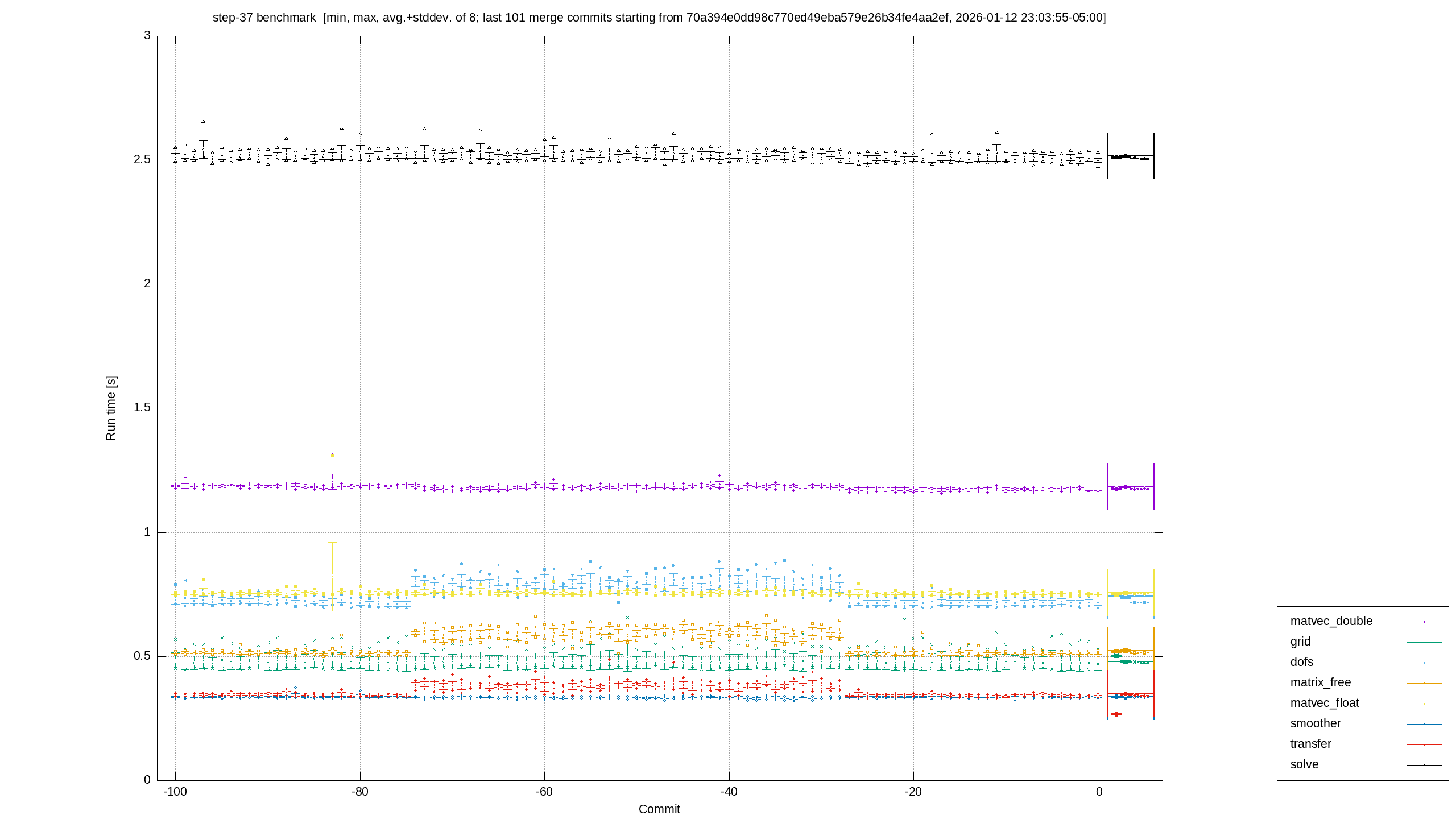The height and width of the screenshot is (819, 1456).
Task: Click the solve legend line sample
Action: [x=1424, y=765]
